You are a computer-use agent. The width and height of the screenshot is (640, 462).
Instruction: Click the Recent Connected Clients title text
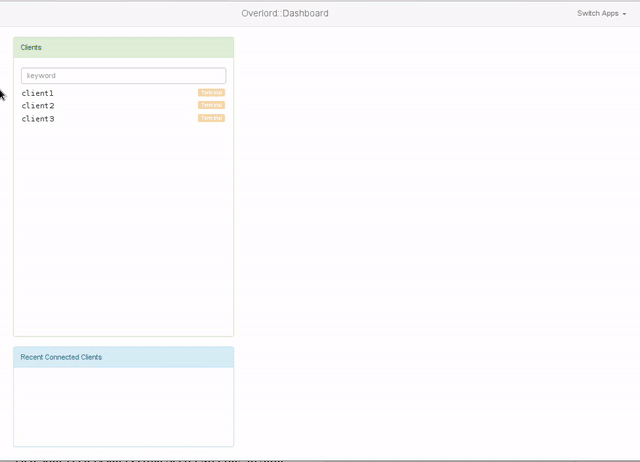61,357
